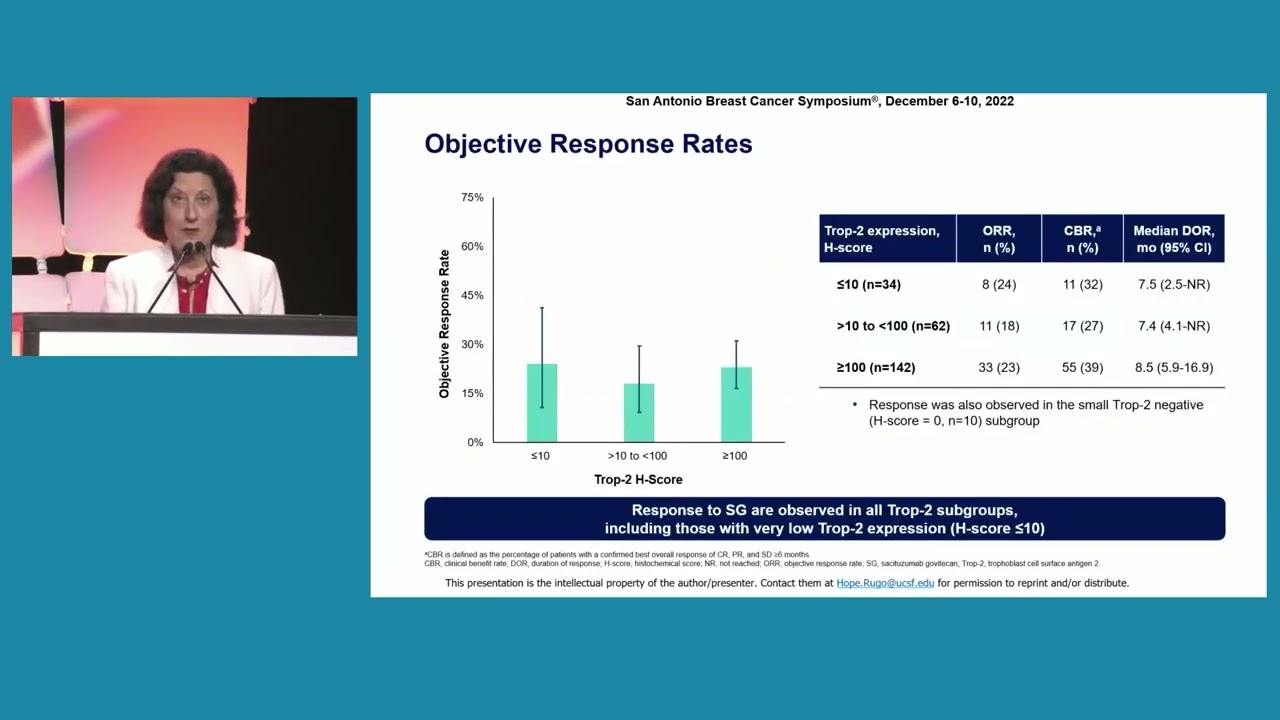
Task: Click the 0% y-axis tick label
Action: (x=475, y=443)
